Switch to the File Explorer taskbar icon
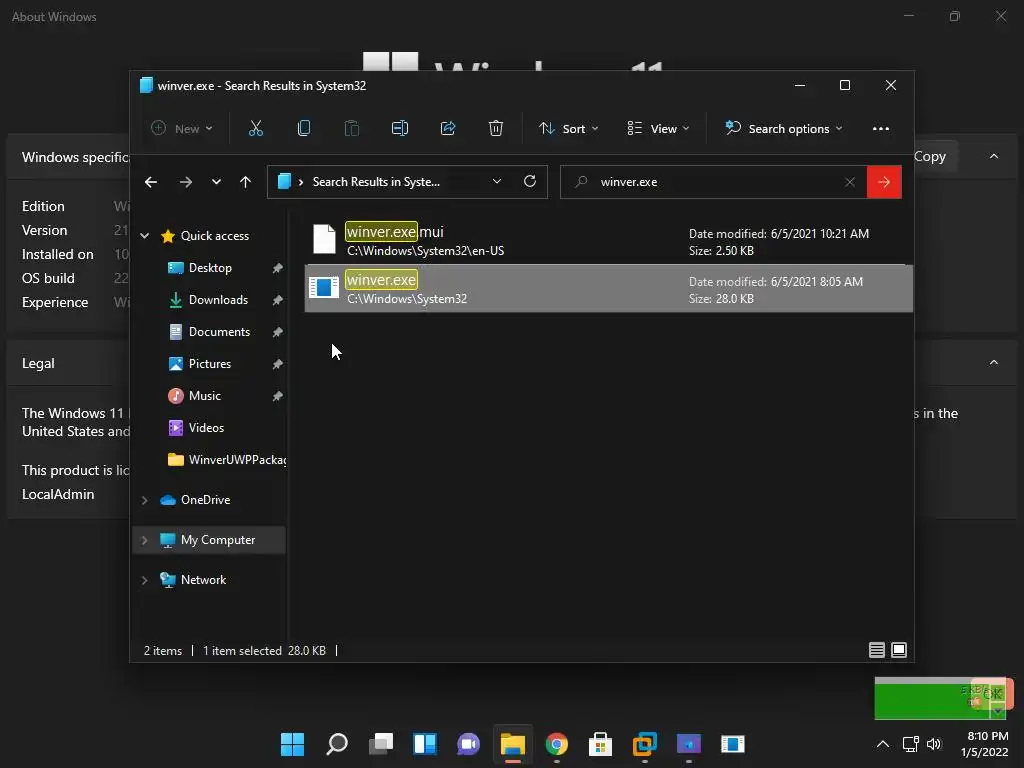Screen dimensions: 1024x768 click(x=513, y=744)
